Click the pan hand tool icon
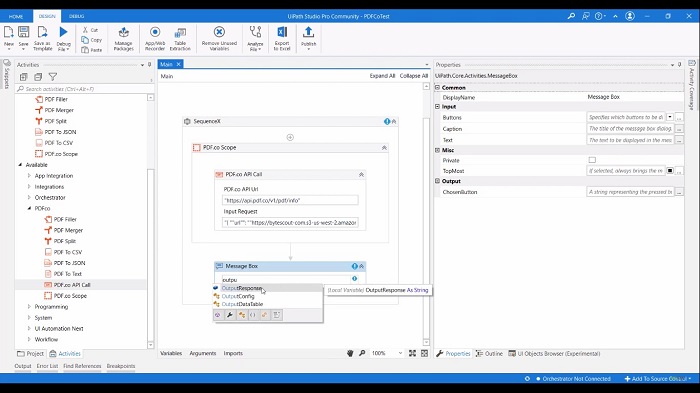The image size is (700, 393). click(350, 353)
